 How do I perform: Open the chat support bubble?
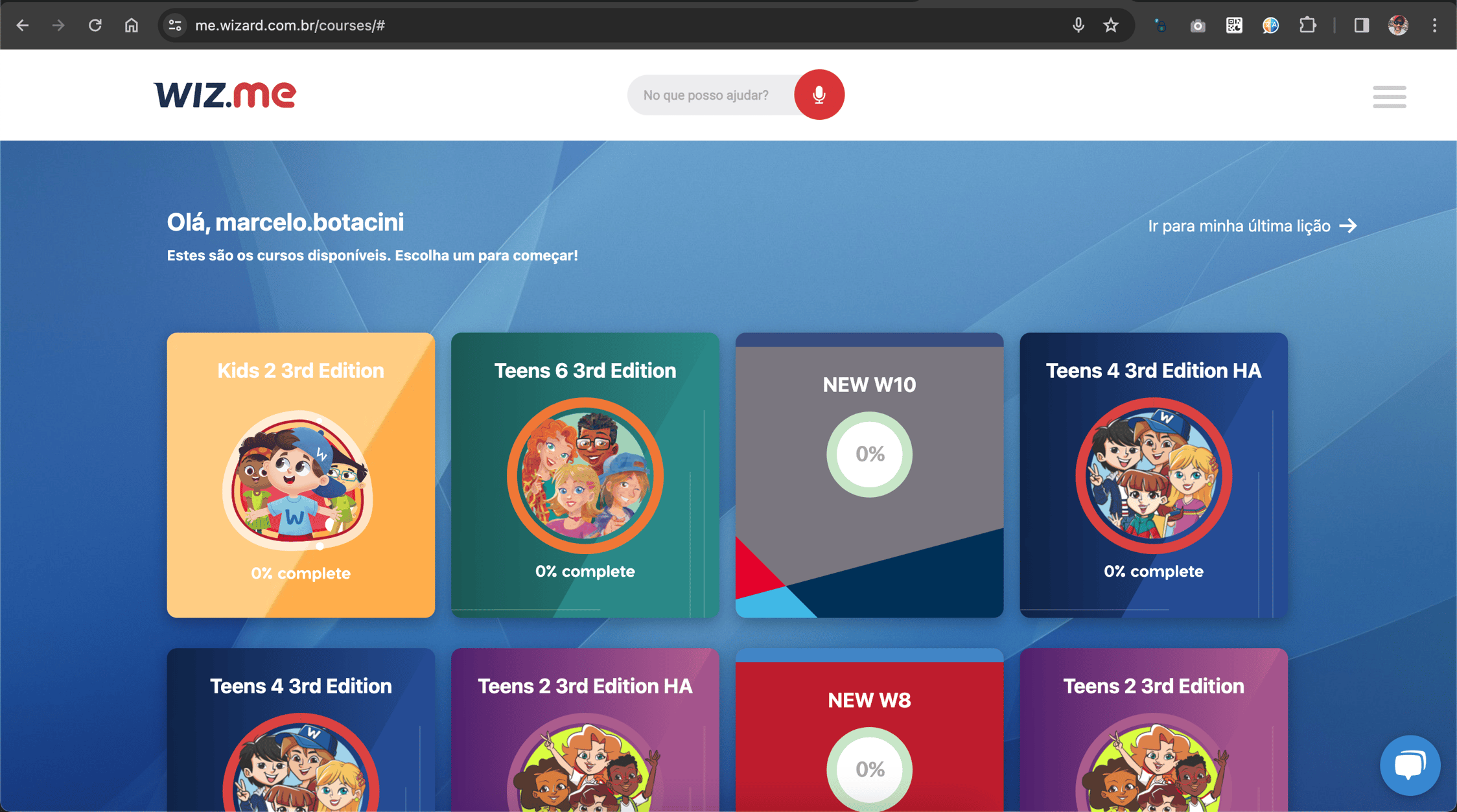pos(1410,765)
